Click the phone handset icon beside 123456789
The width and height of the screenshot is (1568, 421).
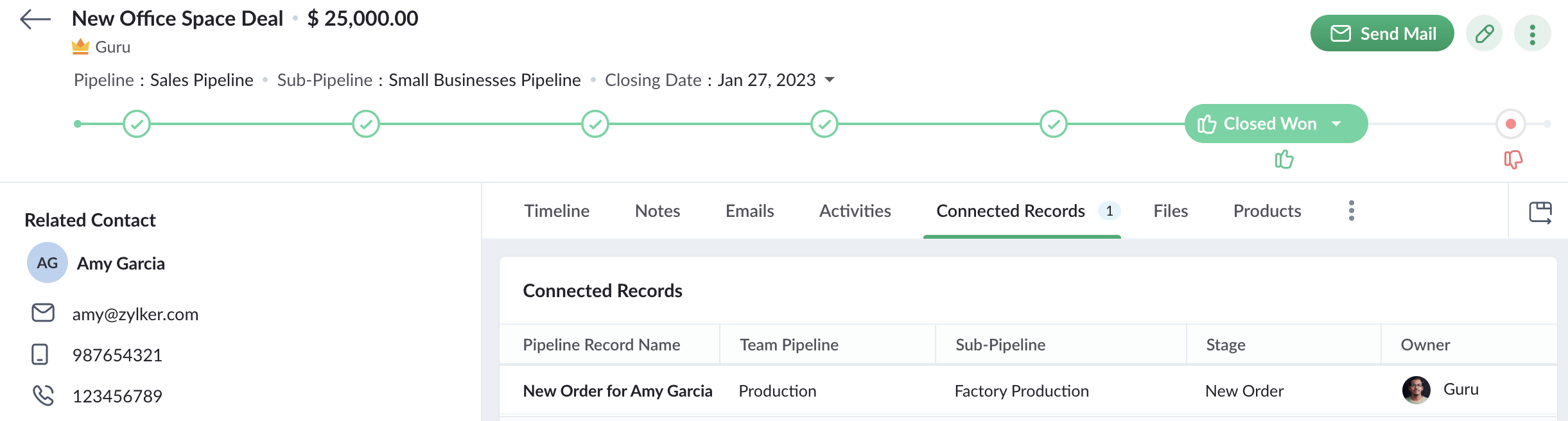tap(43, 395)
